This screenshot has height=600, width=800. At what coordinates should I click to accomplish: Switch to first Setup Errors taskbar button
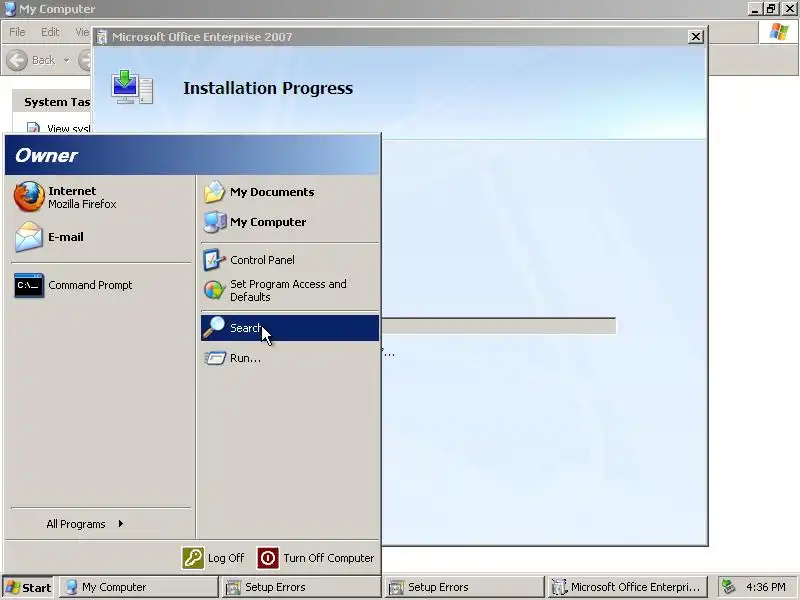[301, 587]
